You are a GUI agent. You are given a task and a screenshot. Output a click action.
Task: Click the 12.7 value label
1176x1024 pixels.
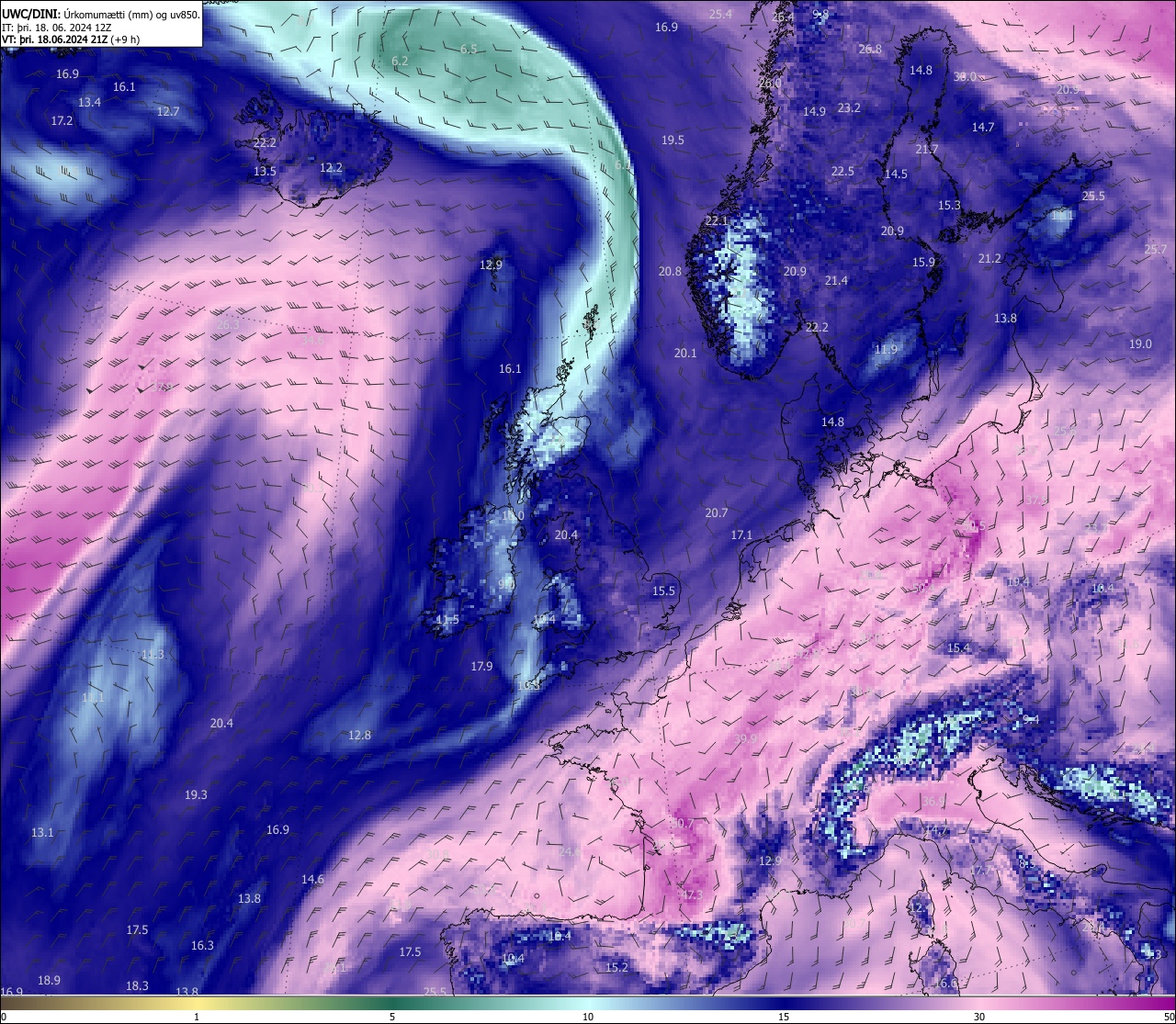[x=168, y=112]
